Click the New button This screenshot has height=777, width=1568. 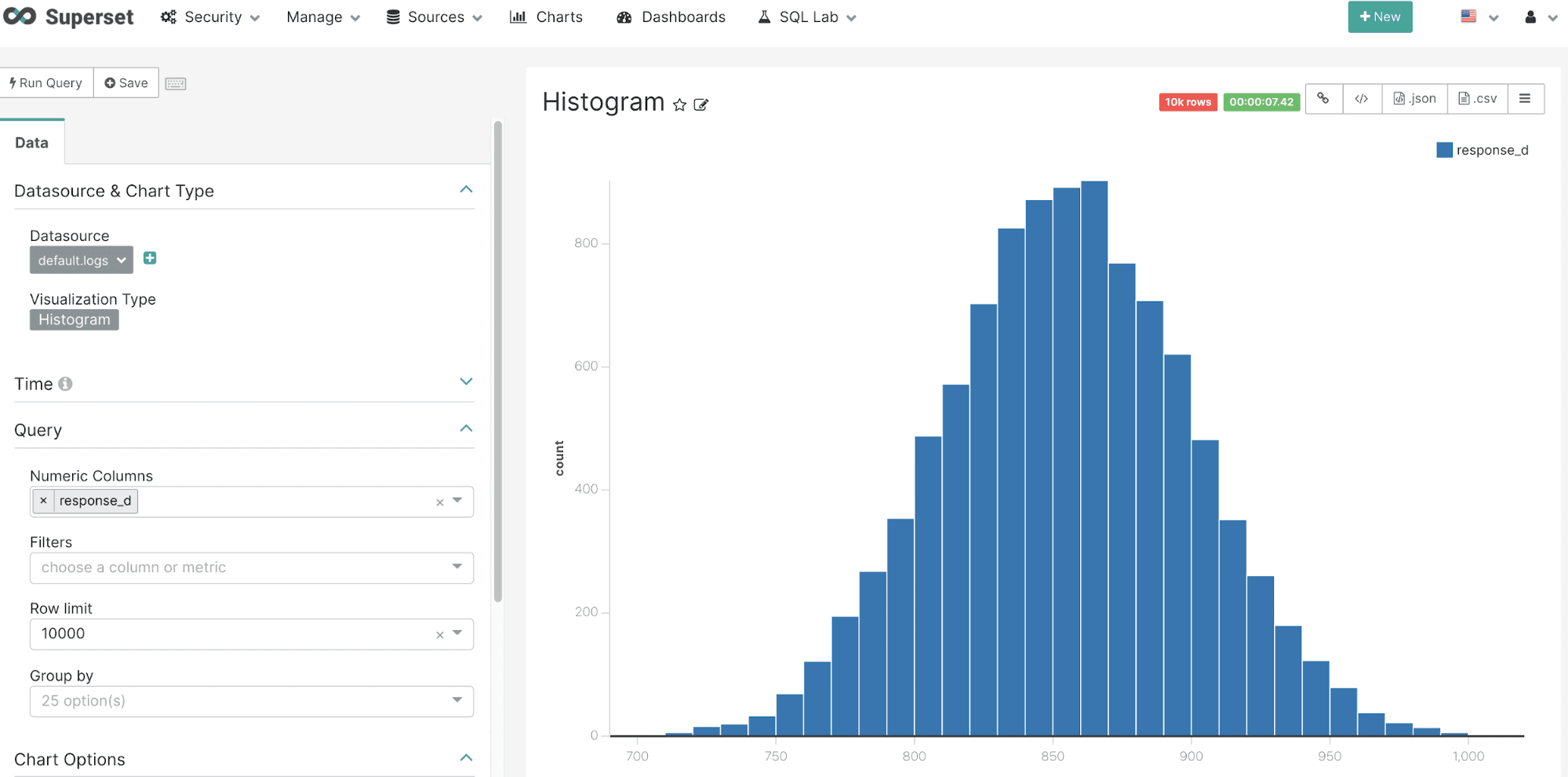[1380, 16]
